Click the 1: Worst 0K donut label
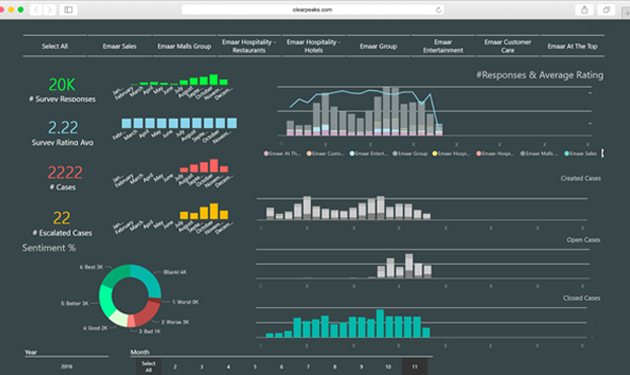The width and height of the screenshot is (630, 375). (x=186, y=302)
